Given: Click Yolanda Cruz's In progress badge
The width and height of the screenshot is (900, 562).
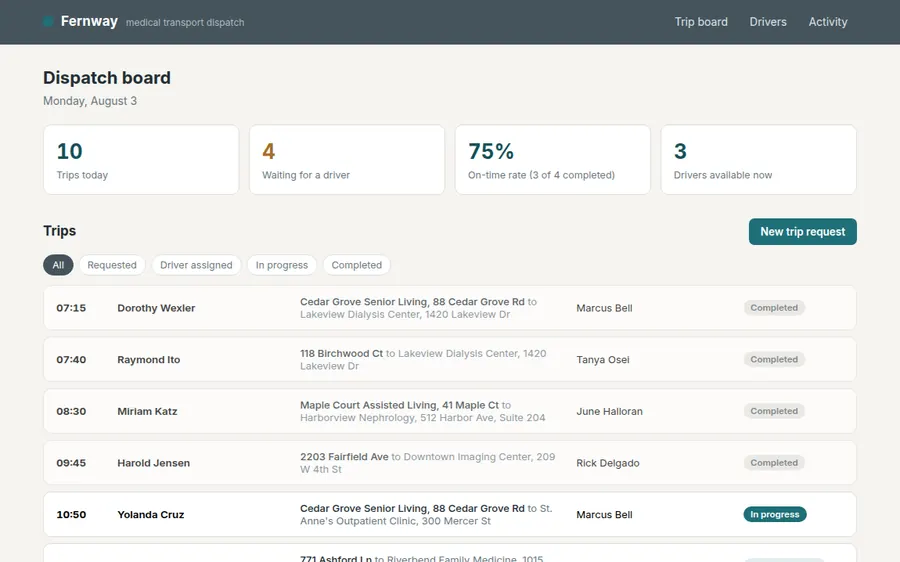Looking at the screenshot, I should click(x=775, y=514).
